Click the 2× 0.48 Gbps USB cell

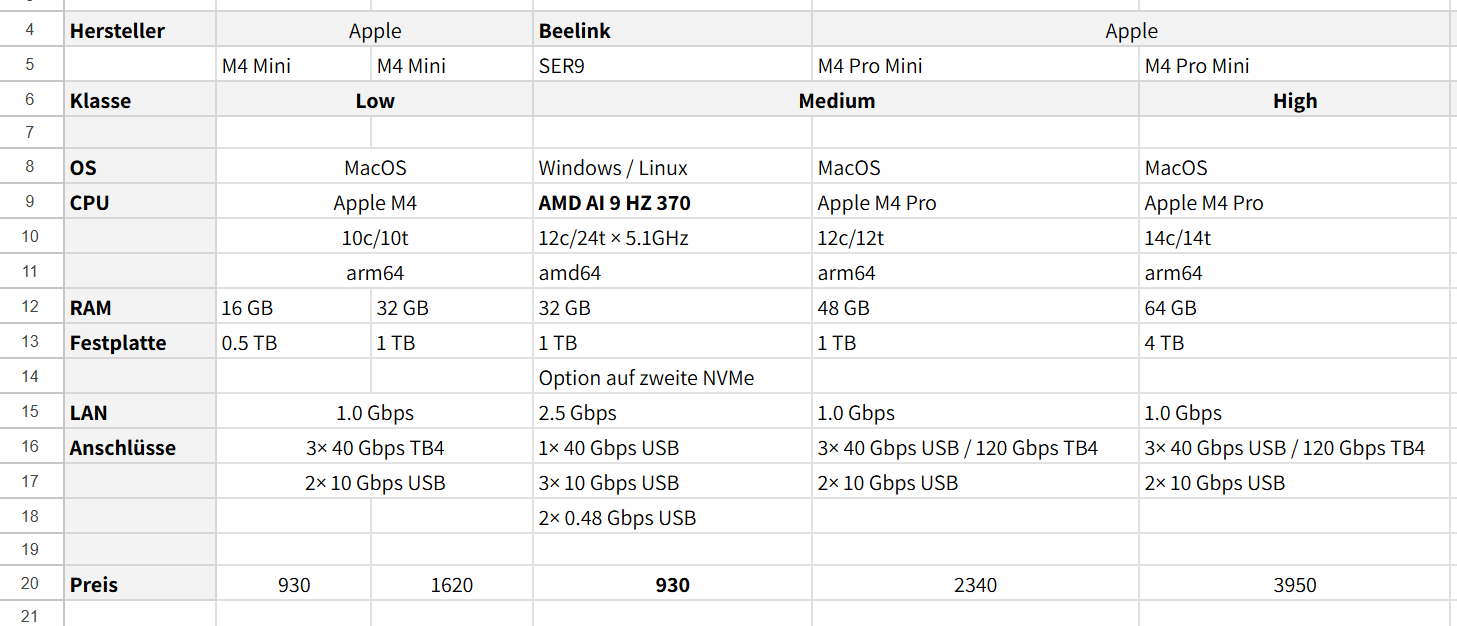click(x=673, y=518)
